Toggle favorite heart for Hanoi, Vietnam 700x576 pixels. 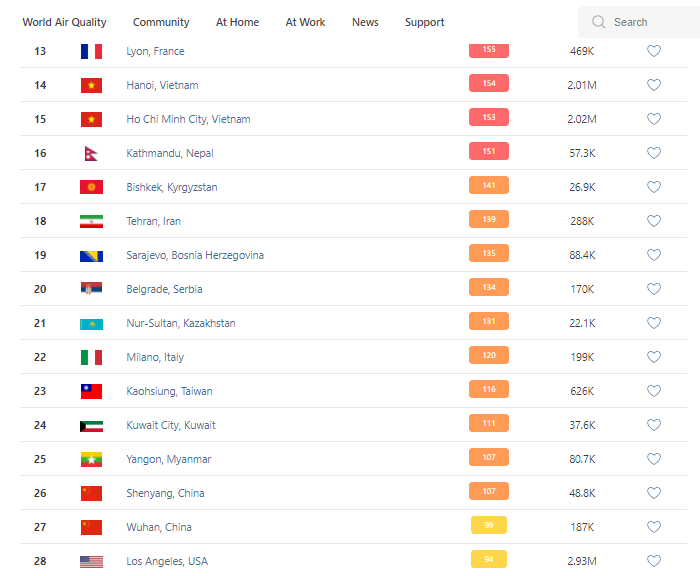coord(654,85)
